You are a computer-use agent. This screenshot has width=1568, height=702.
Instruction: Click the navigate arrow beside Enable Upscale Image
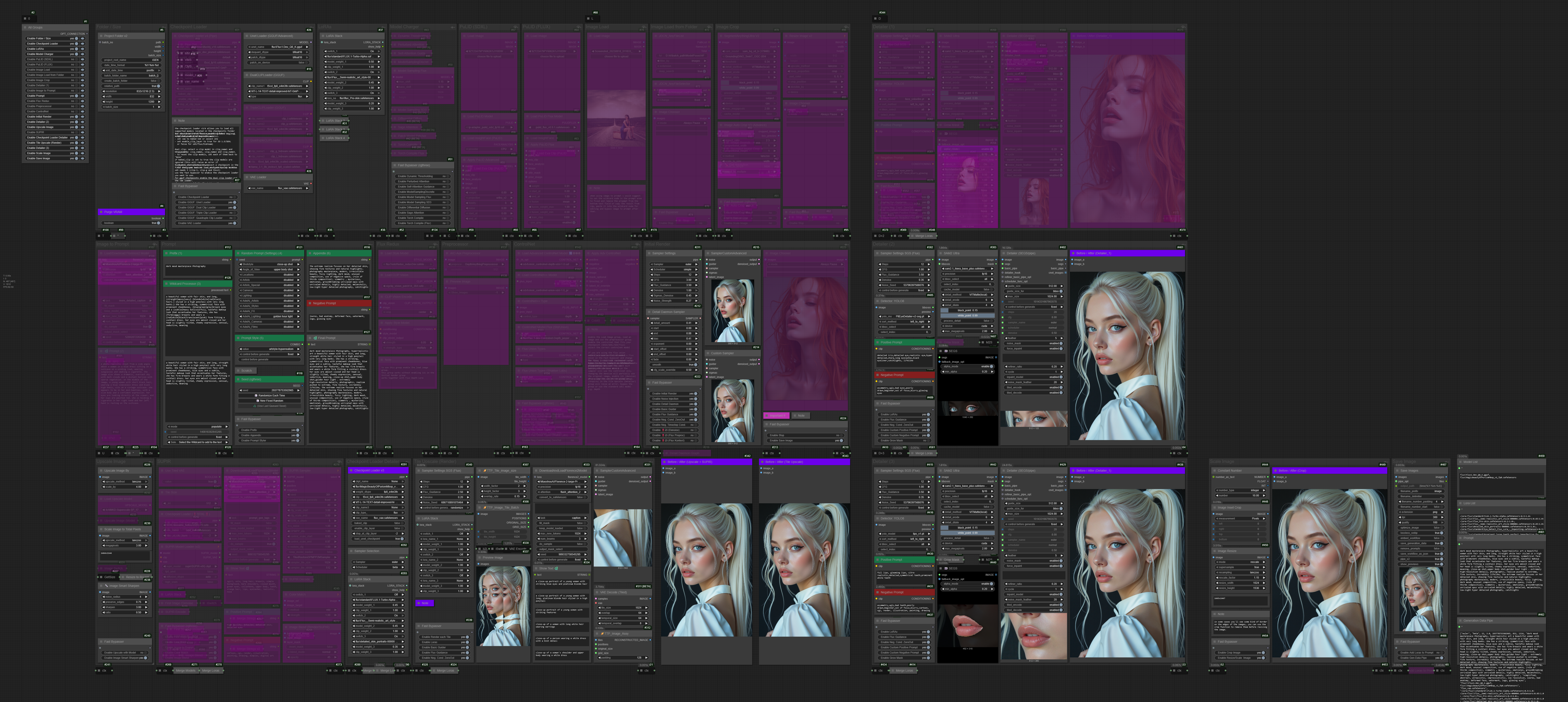83,127
